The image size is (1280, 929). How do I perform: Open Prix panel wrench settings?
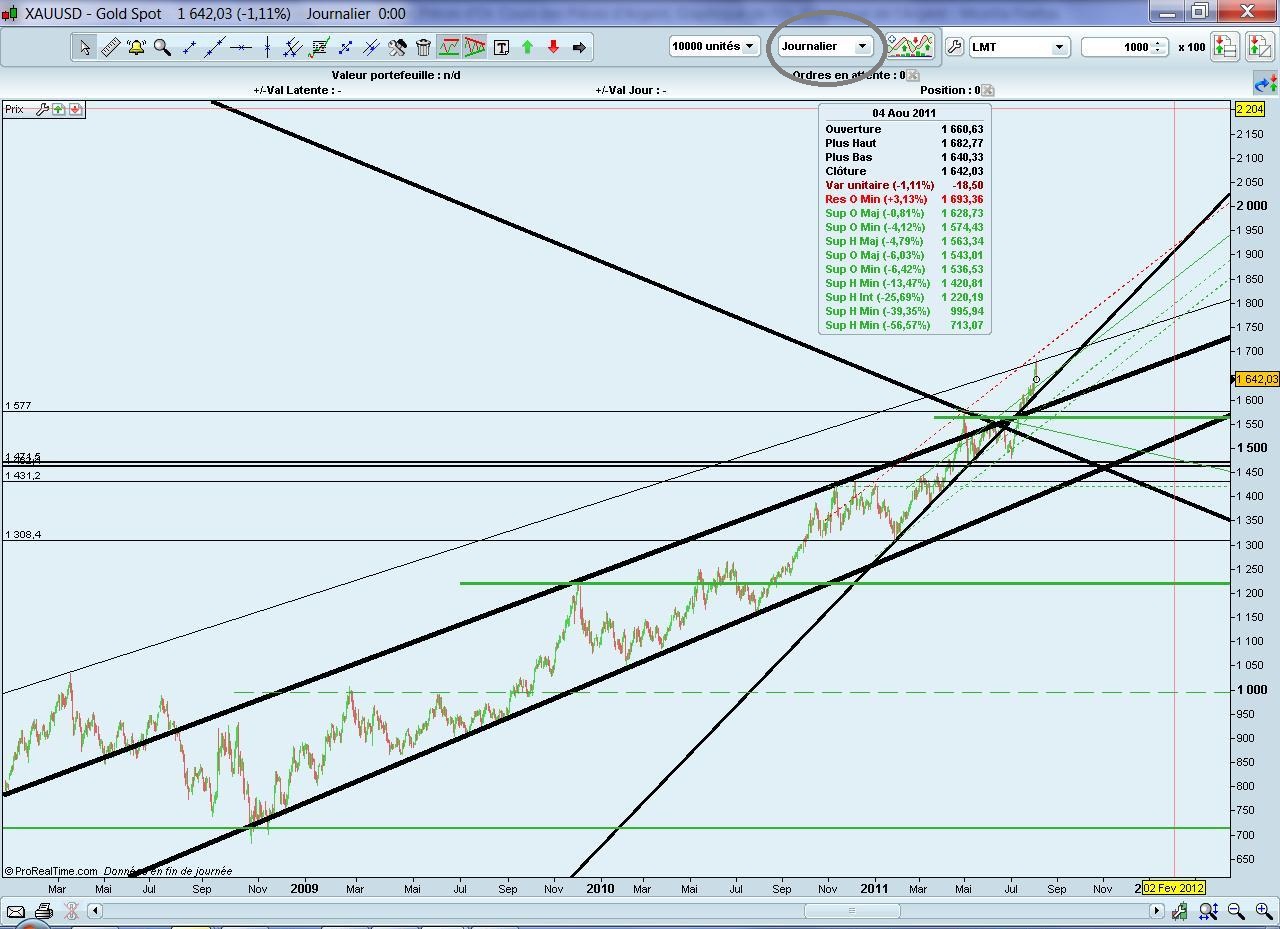(42, 109)
